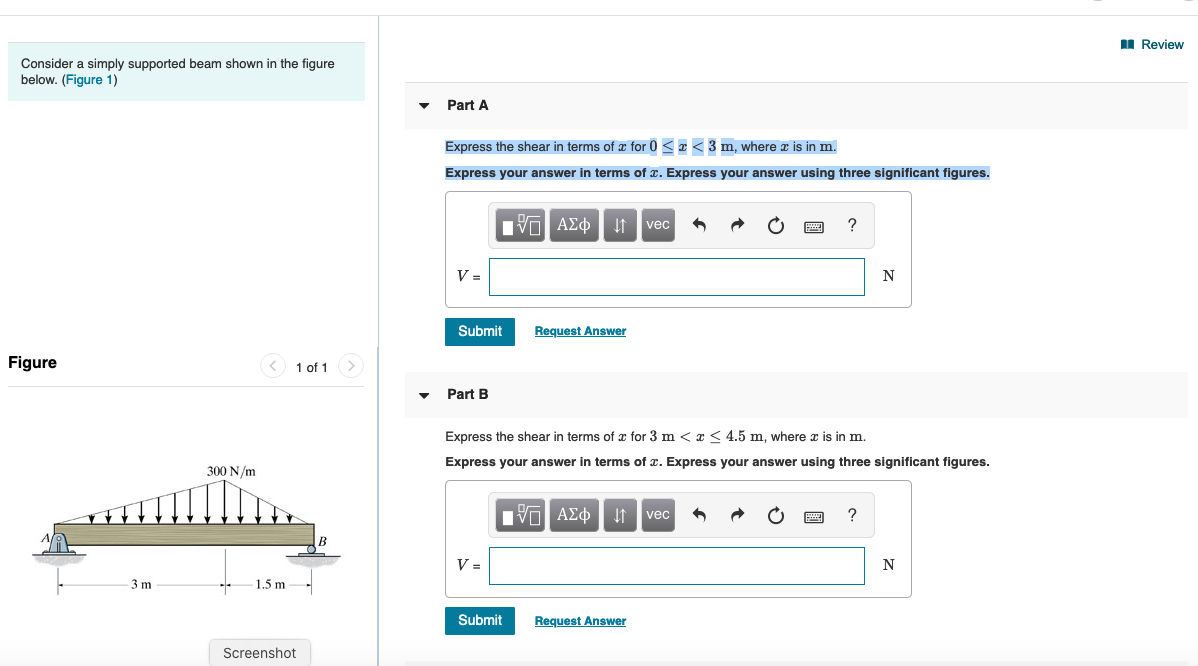This screenshot has width=1198, height=666.
Task: Undo last edit in Part A
Action: (x=699, y=225)
